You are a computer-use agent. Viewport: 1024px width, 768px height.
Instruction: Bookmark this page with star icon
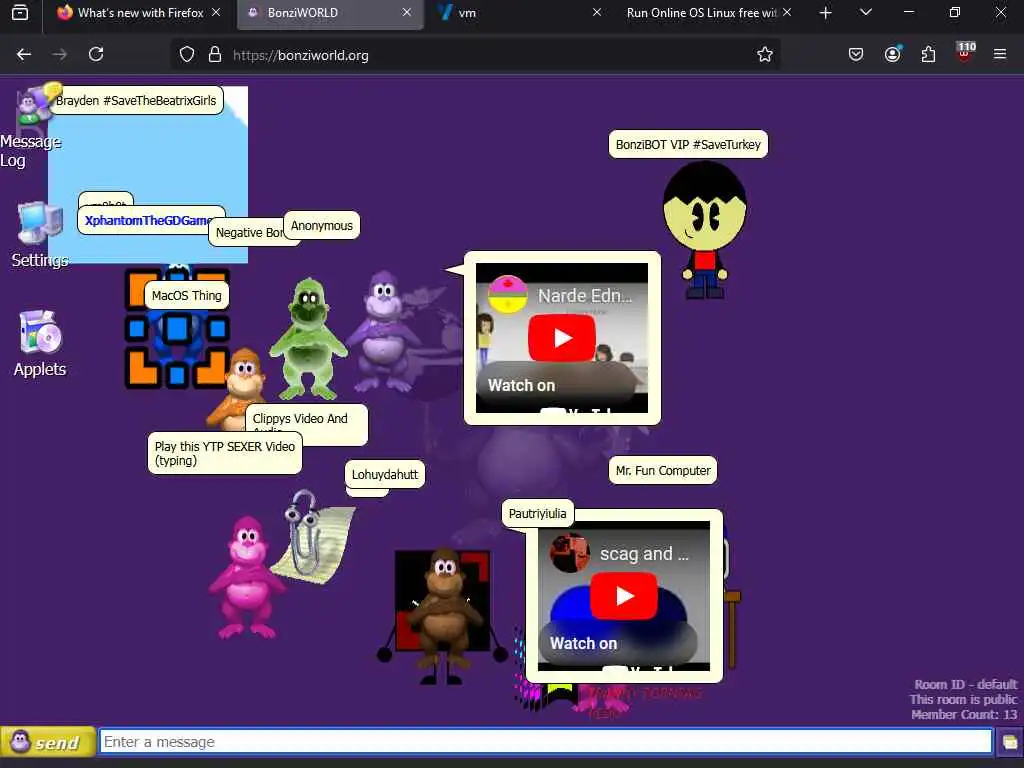(x=765, y=55)
